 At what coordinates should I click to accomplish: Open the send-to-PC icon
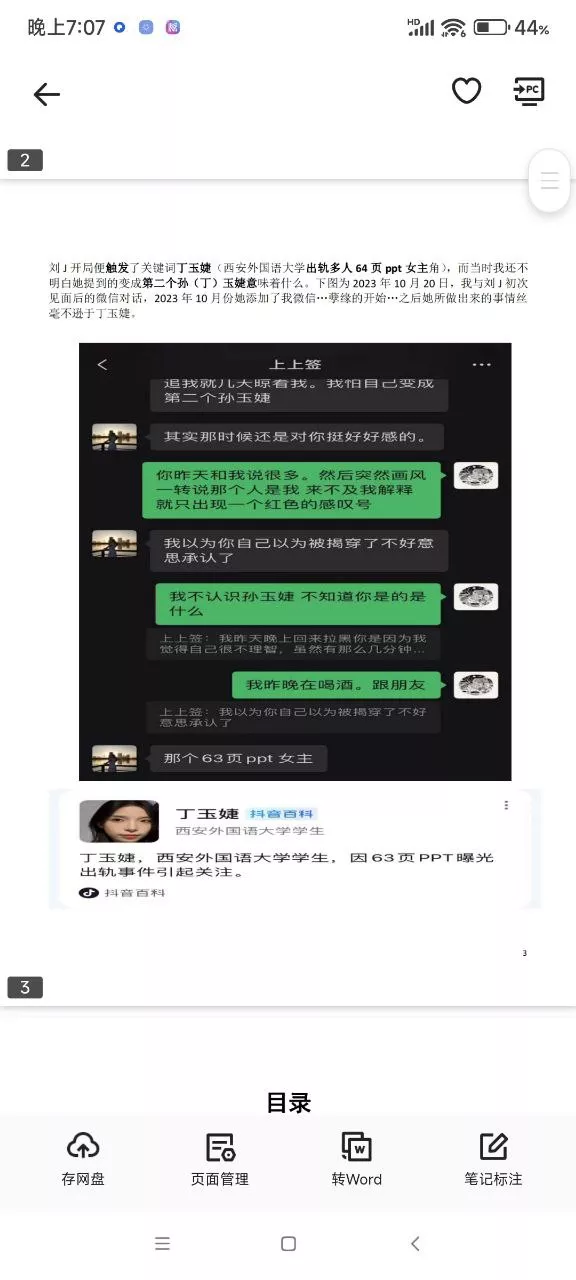click(x=527, y=91)
